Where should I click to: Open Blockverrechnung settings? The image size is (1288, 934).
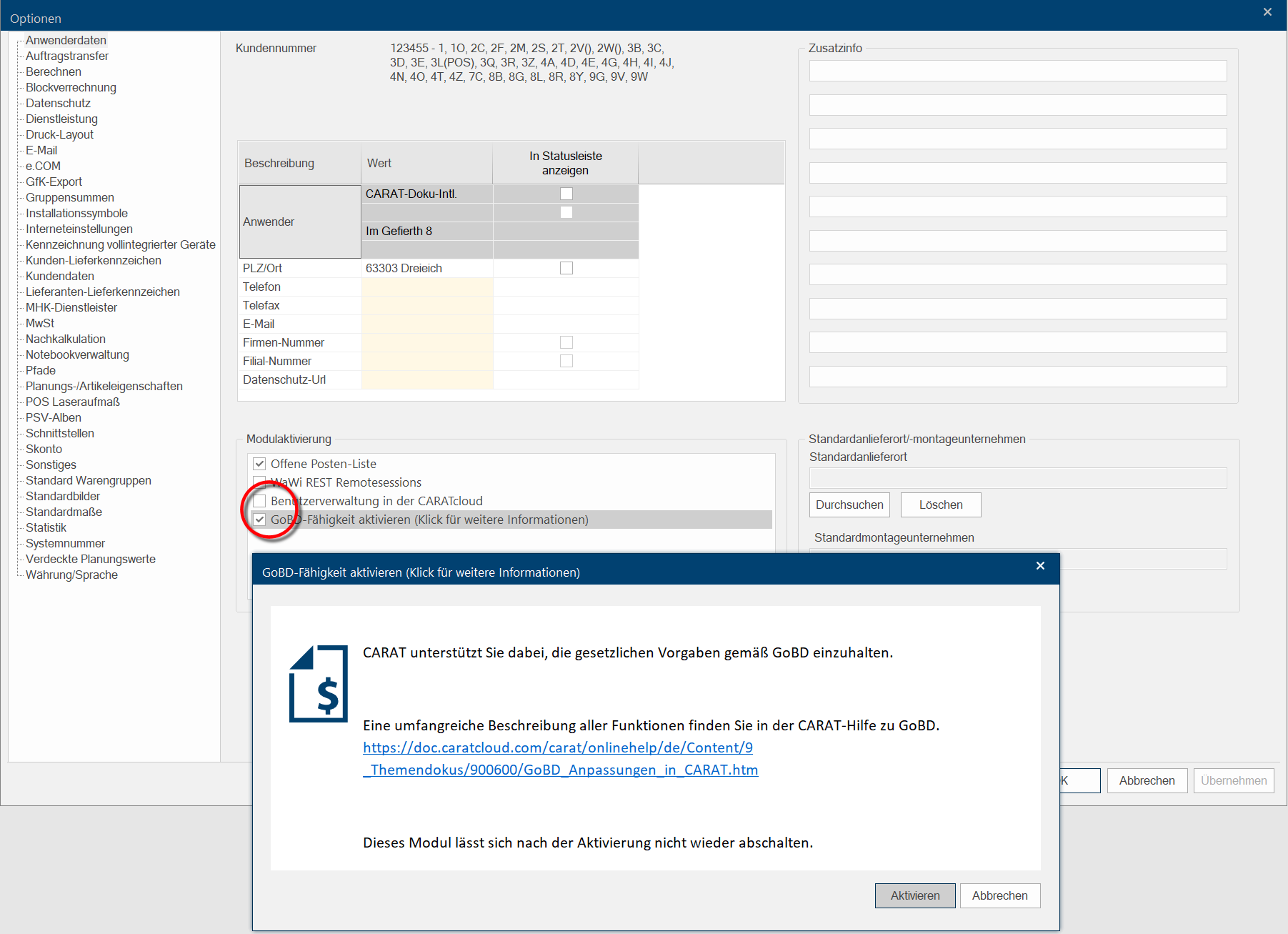click(x=71, y=87)
